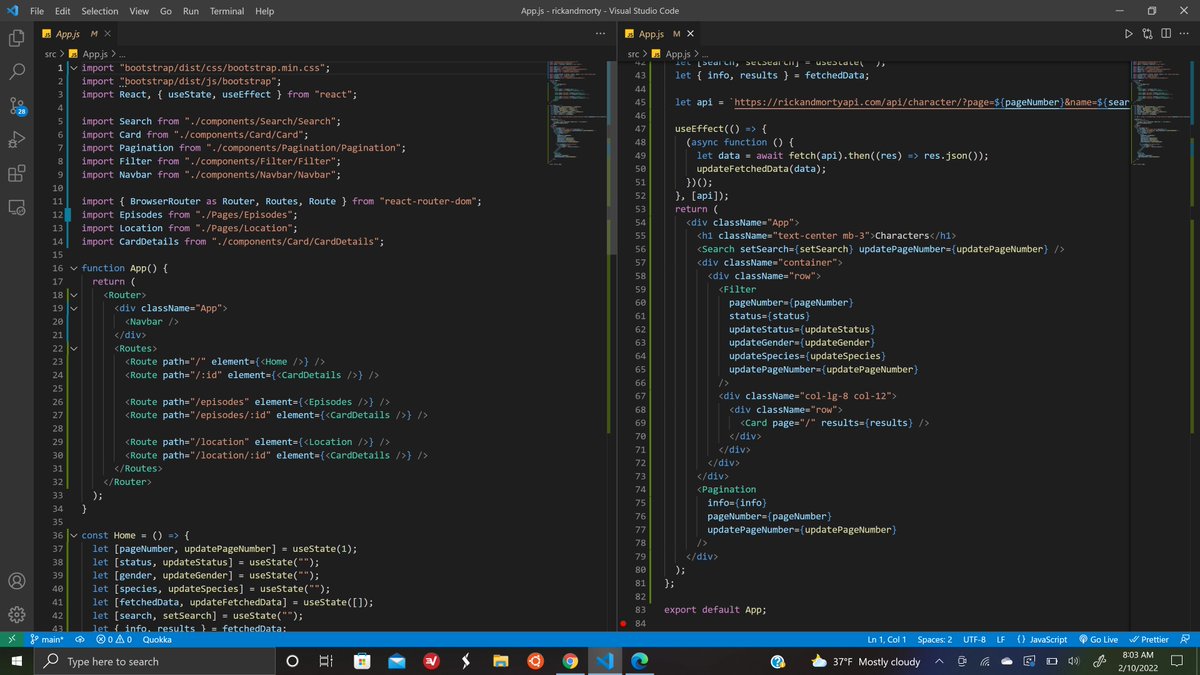Open the Terminal menu
Screen dimensions: 1200x675
click(x=227, y=10)
